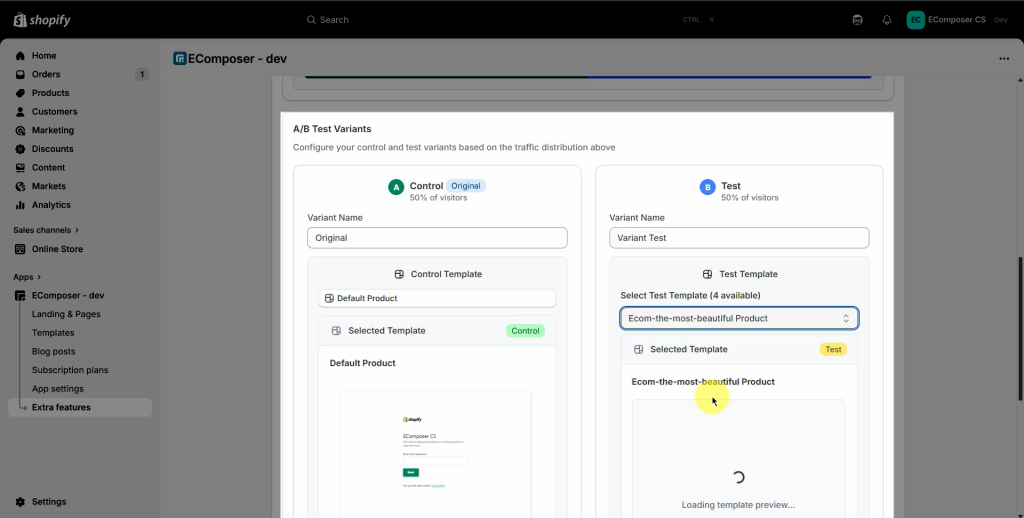Click the three-dot menu beside EComposer title
1024x518 pixels.
pyautogui.click(x=1004, y=59)
